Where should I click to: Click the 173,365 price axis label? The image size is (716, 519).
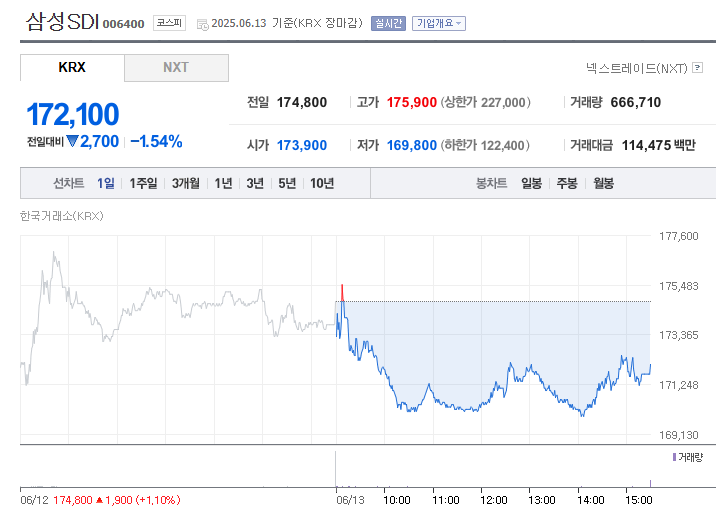click(679, 336)
